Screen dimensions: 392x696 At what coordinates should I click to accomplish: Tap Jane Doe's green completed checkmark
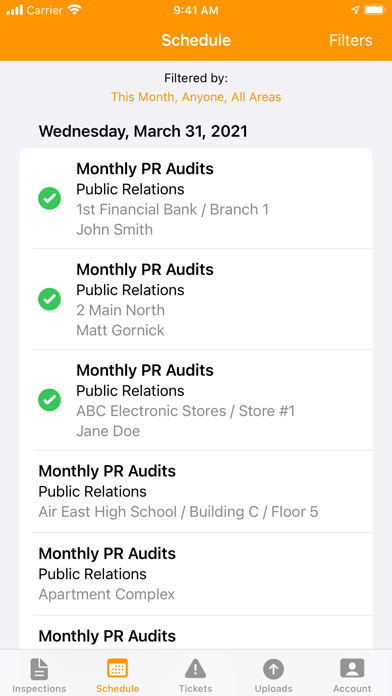click(50, 400)
